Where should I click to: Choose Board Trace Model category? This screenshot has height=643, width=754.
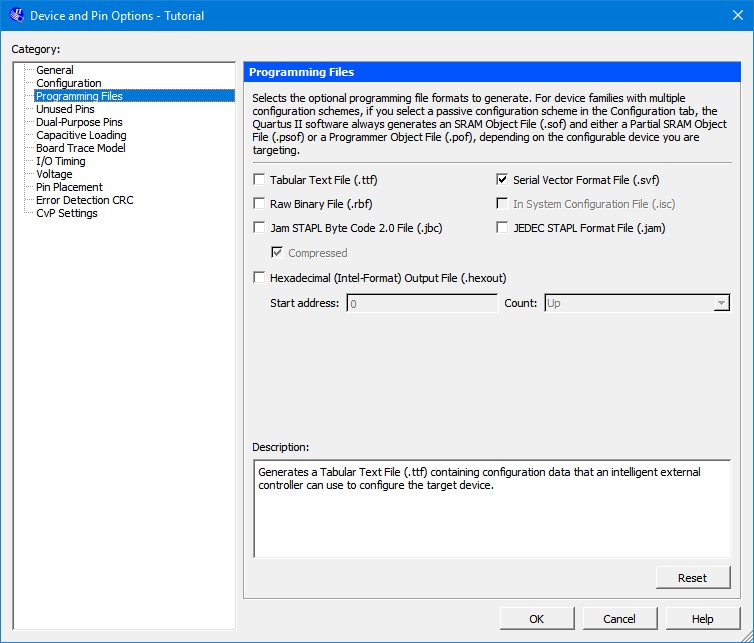(81, 148)
